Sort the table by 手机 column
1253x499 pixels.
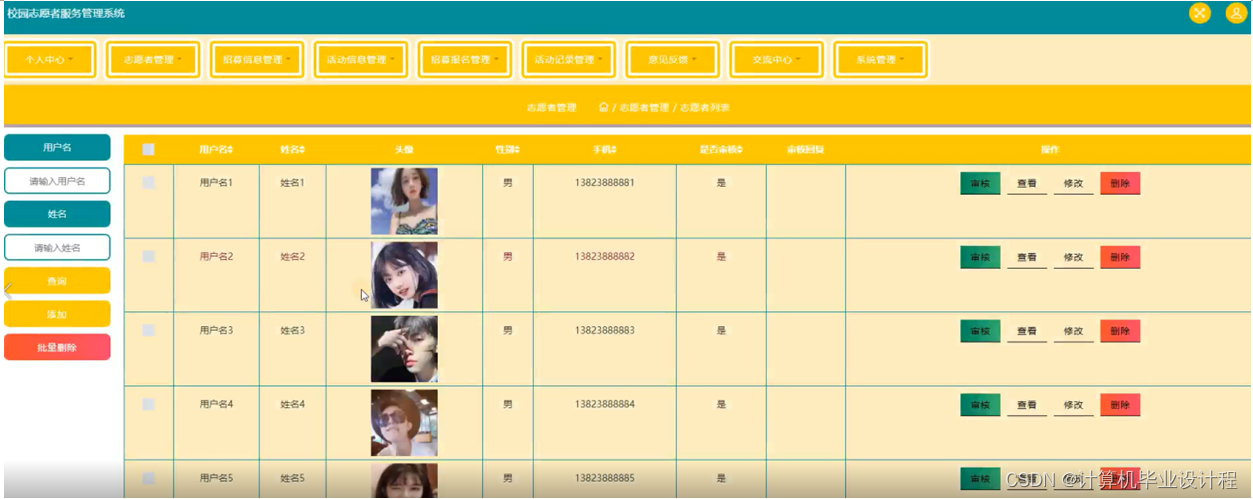[604, 150]
